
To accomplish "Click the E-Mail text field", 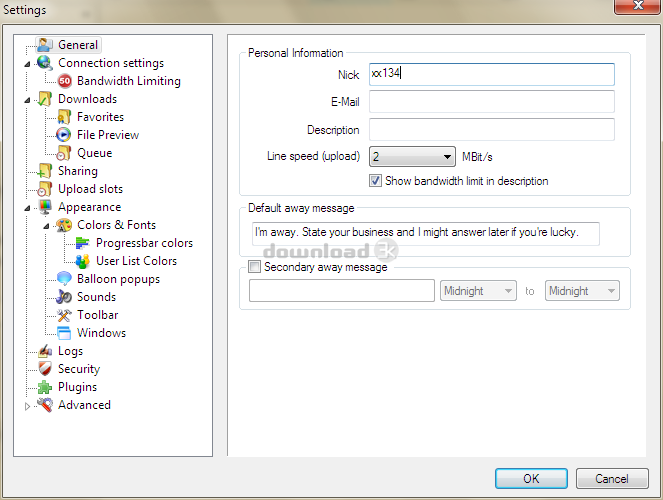I will (x=491, y=102).
